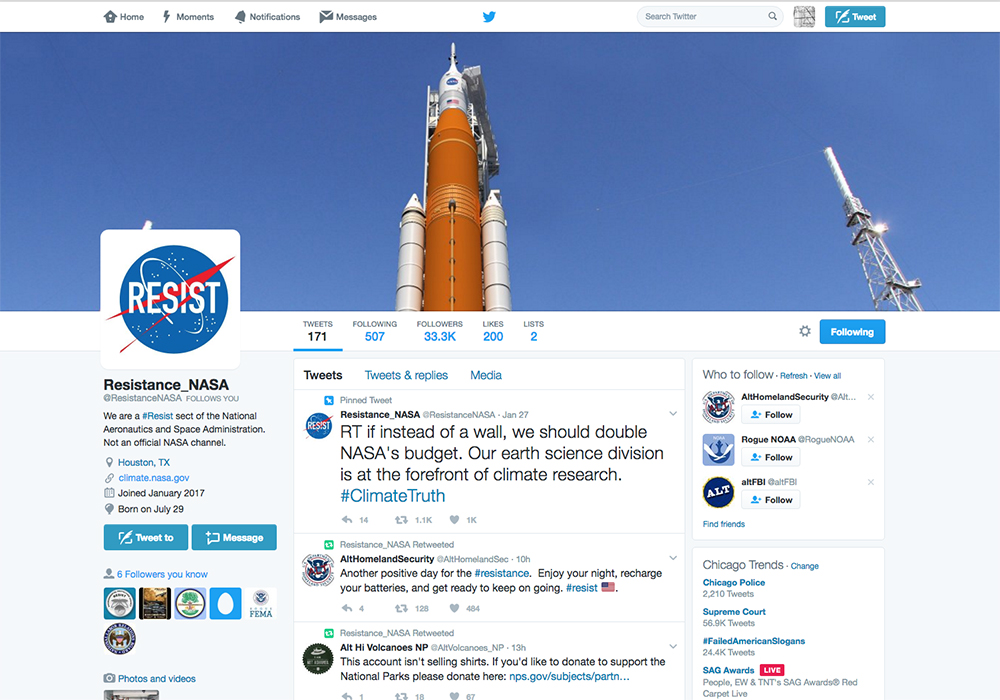Open the AltHomelandSecurity tweet dropdown arrow

(673, 559)
